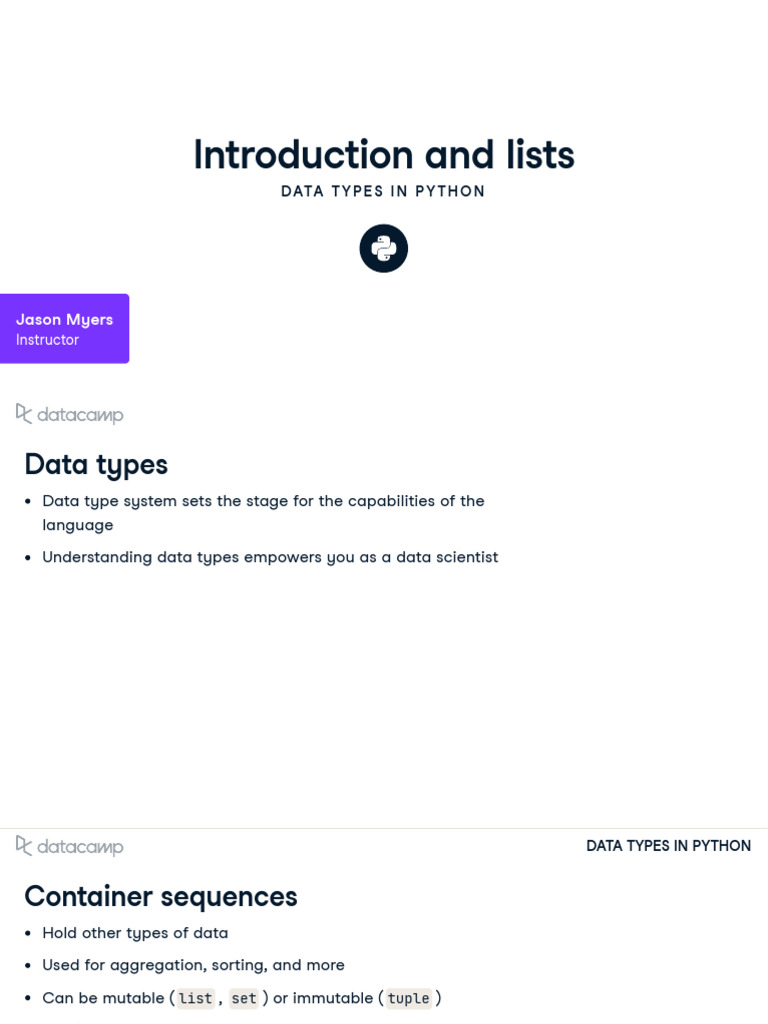Click the 'Instructor' label
This screenshot has width=768, height=1024.
(47, 340)
